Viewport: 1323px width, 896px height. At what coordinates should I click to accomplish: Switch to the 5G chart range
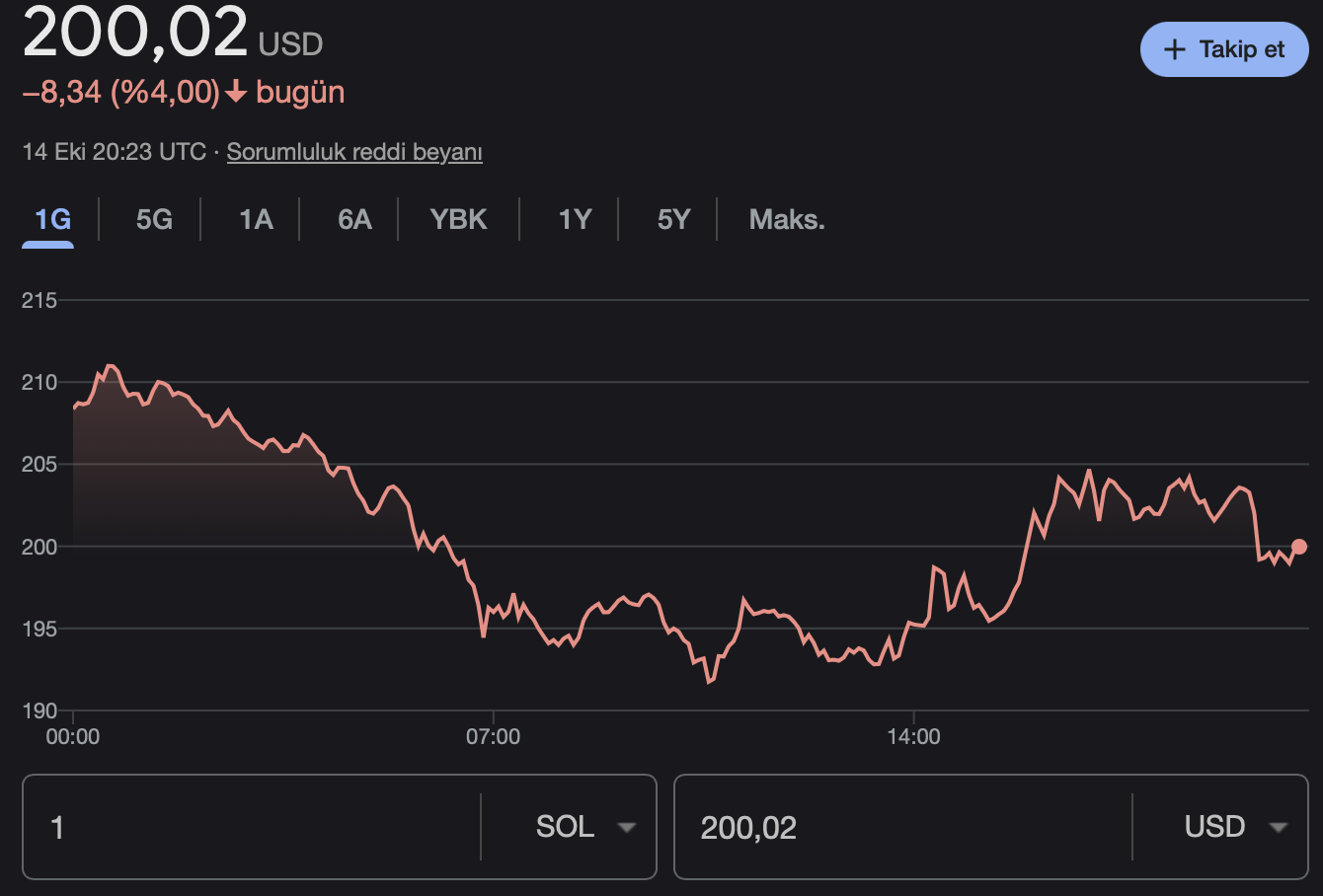click(x=154, y=219)
